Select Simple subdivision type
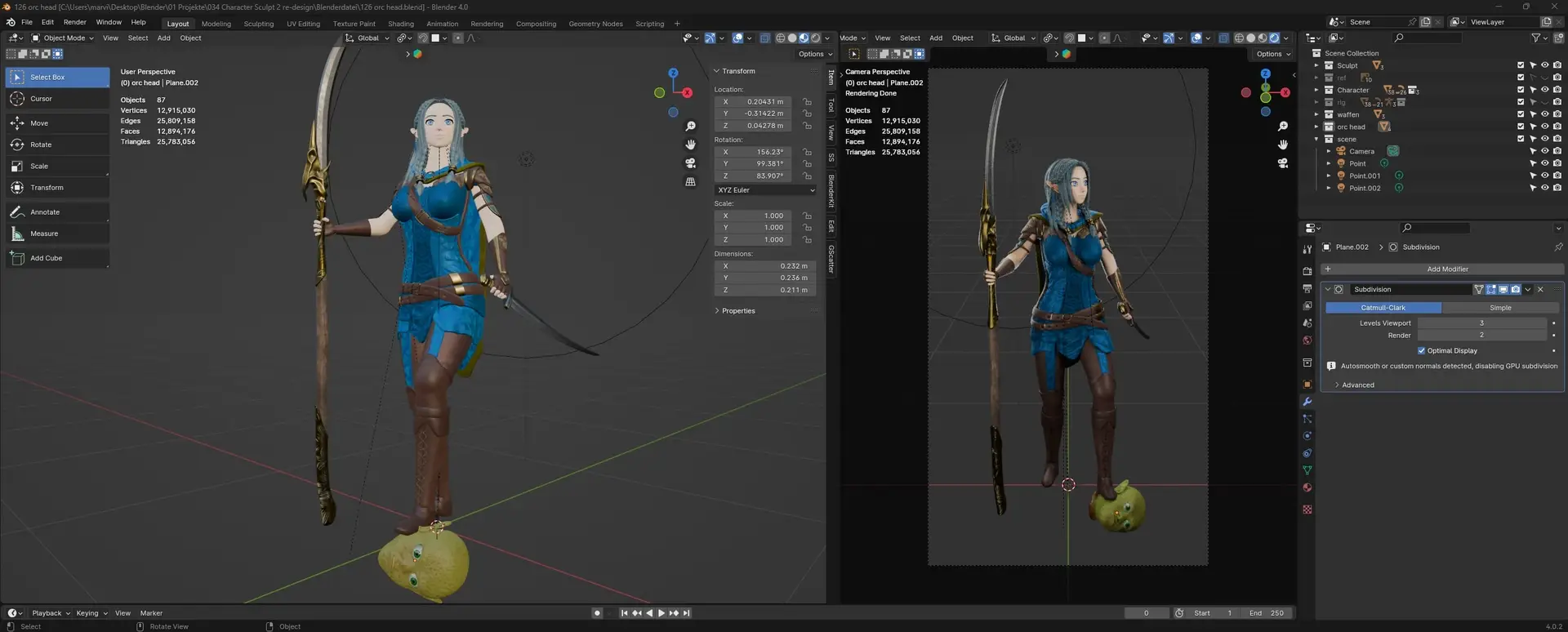This screenshot has width=1568, height=632. tap(1499, 308)
